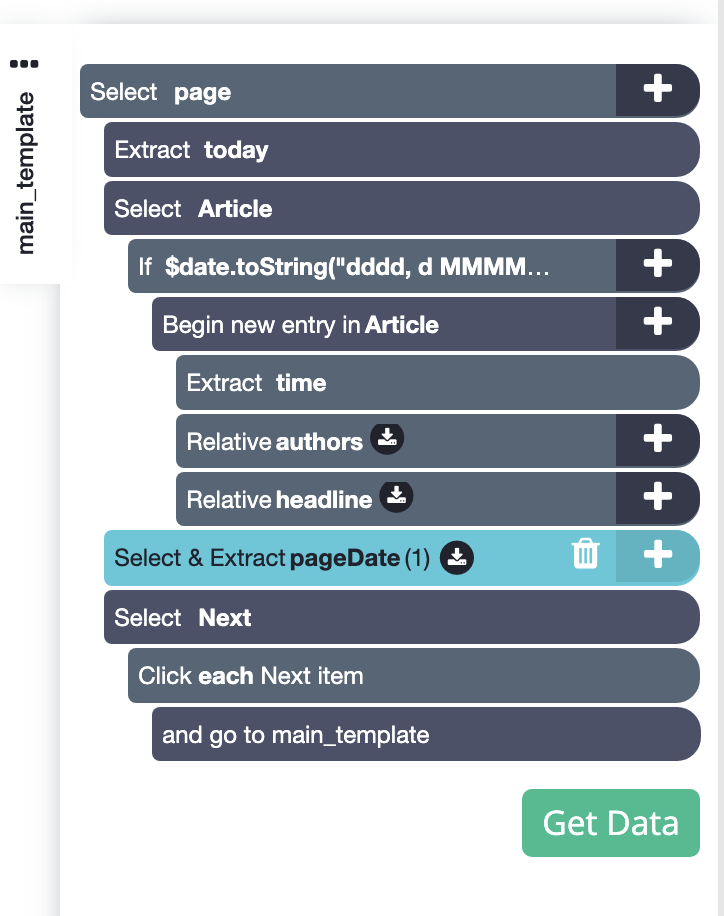This screenshot has height=916, width=724.
Task: Add command to Begin new entry row
Action: (657, 323)
